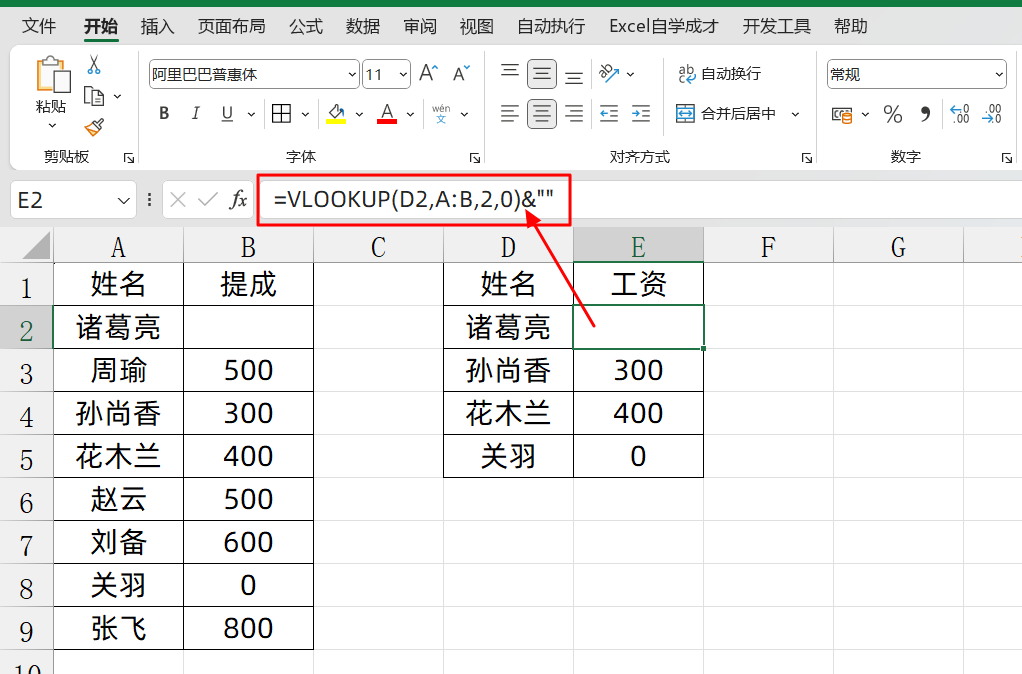Toggle middle vertical alignment

pyautogui.click(x=542, y=74)
